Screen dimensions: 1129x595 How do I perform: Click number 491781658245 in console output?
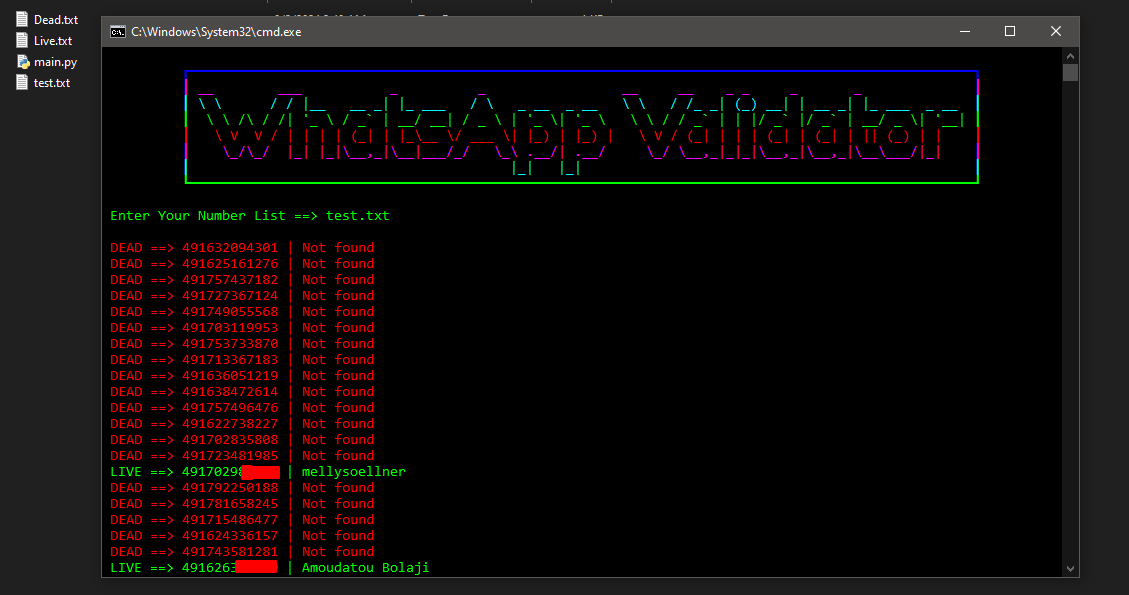click(x=230, y=504)
